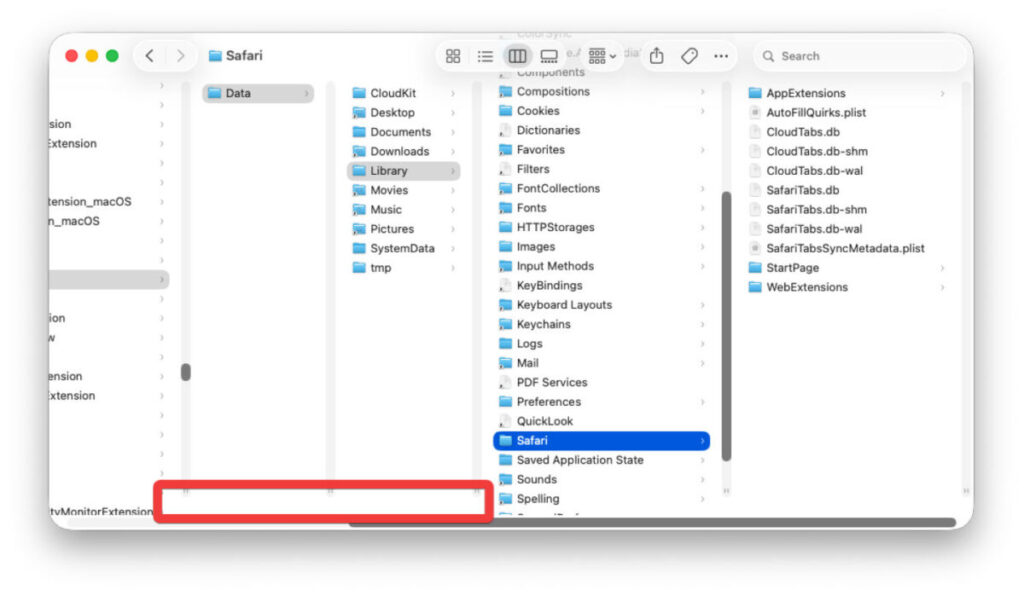1024x596 pixels.
Task: Select the SafariTabs.db-shm file
Action: pyautogui.click(x=848, y=210)
